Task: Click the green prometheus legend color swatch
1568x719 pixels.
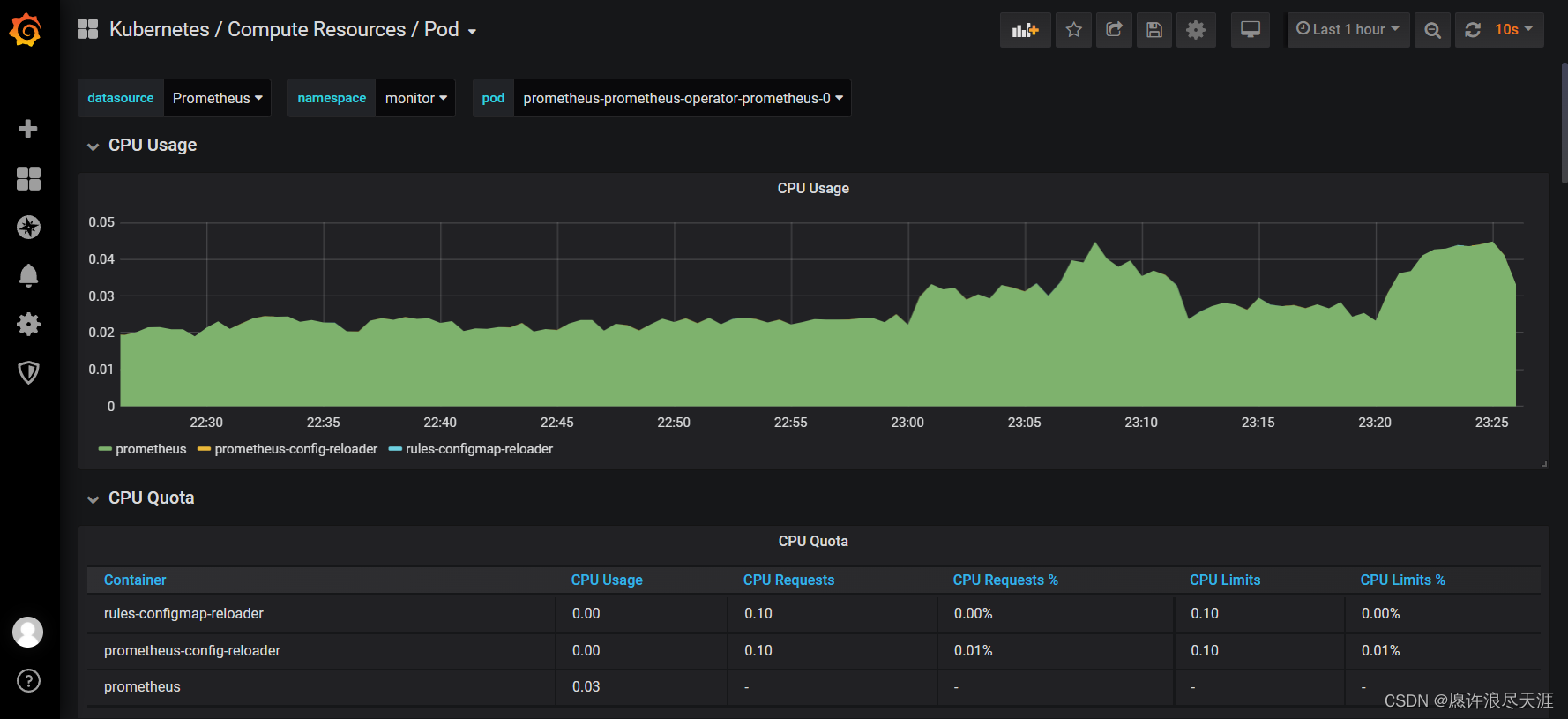Action: (105, 449)
